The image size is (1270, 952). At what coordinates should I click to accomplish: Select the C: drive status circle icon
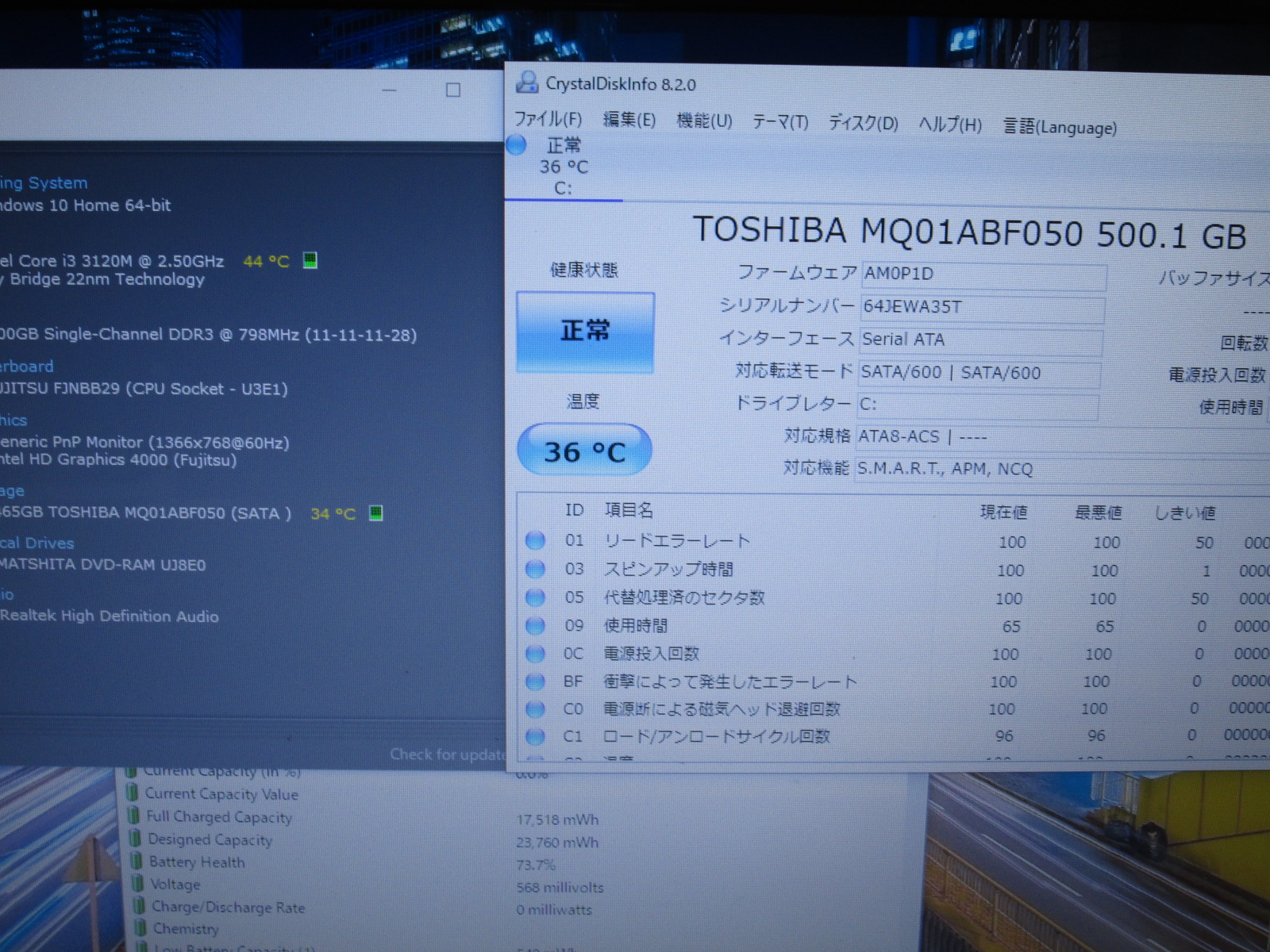(517, 145)
